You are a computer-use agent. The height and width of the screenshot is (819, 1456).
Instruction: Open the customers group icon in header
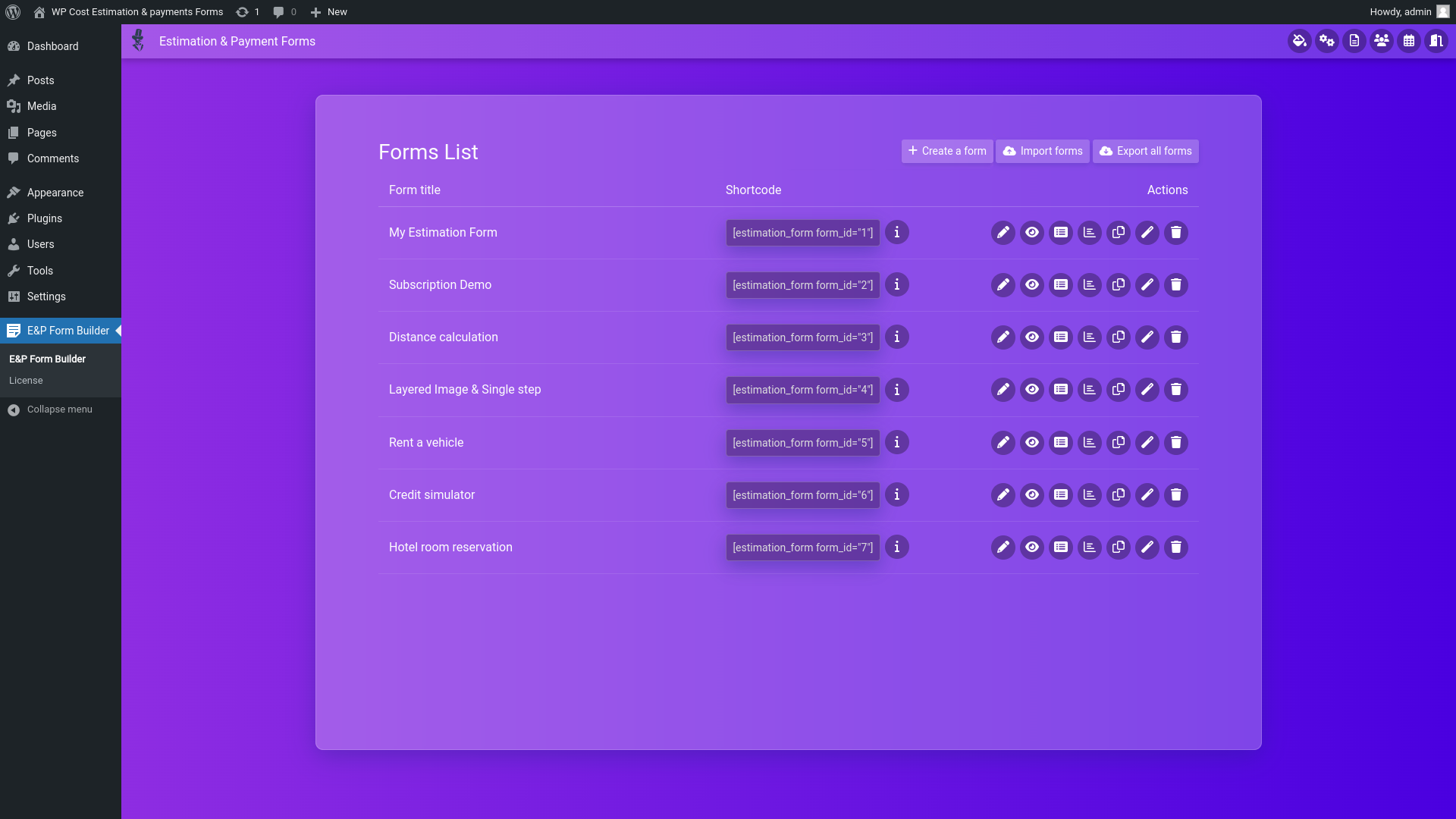pyautogui.click(x=1382, y=41)
